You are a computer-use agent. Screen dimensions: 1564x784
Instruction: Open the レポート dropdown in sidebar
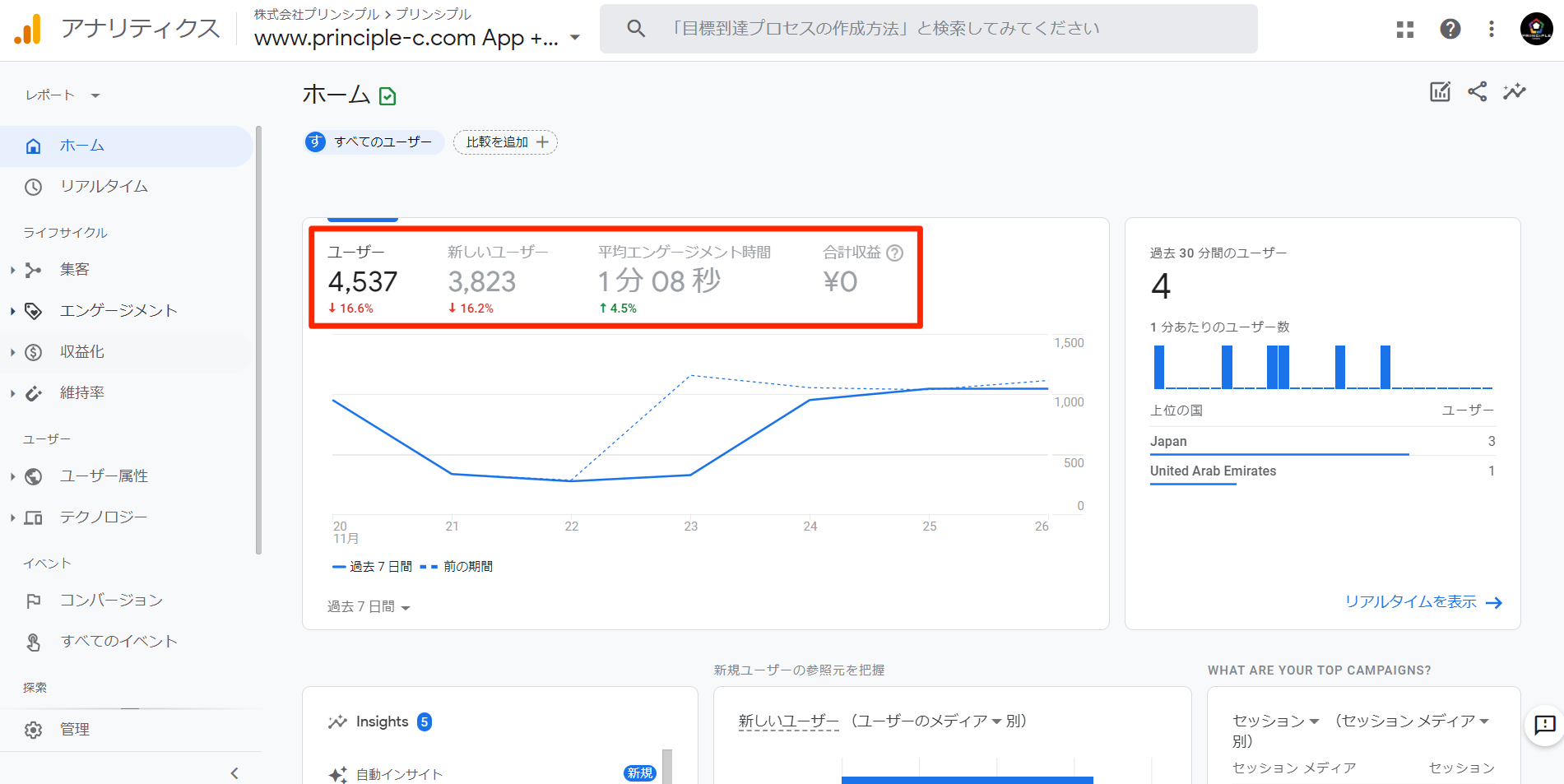63,95
